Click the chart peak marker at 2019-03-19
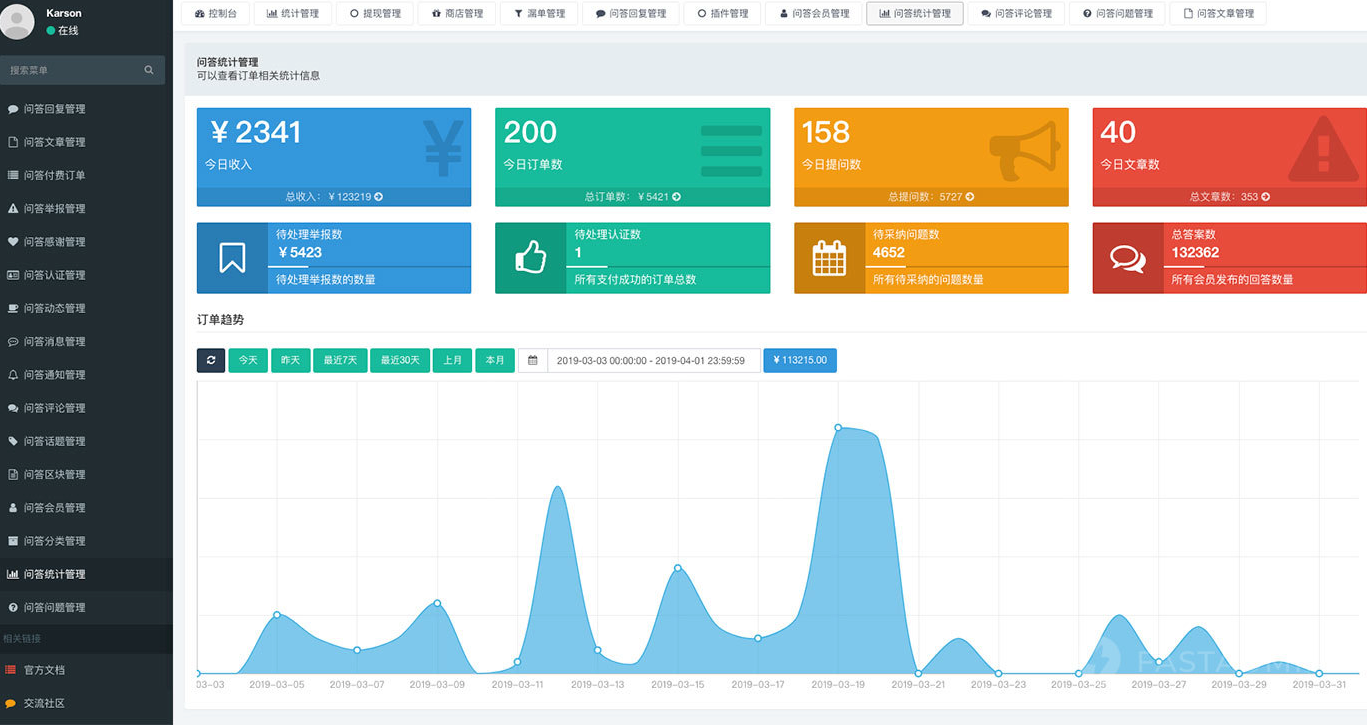This screenshot has height=725, width=1367. pos(838,427)
